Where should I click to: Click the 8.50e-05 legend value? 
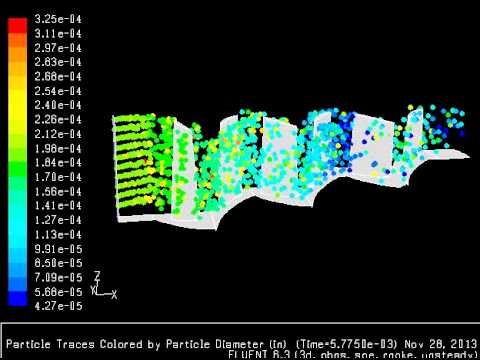[58, 263]
